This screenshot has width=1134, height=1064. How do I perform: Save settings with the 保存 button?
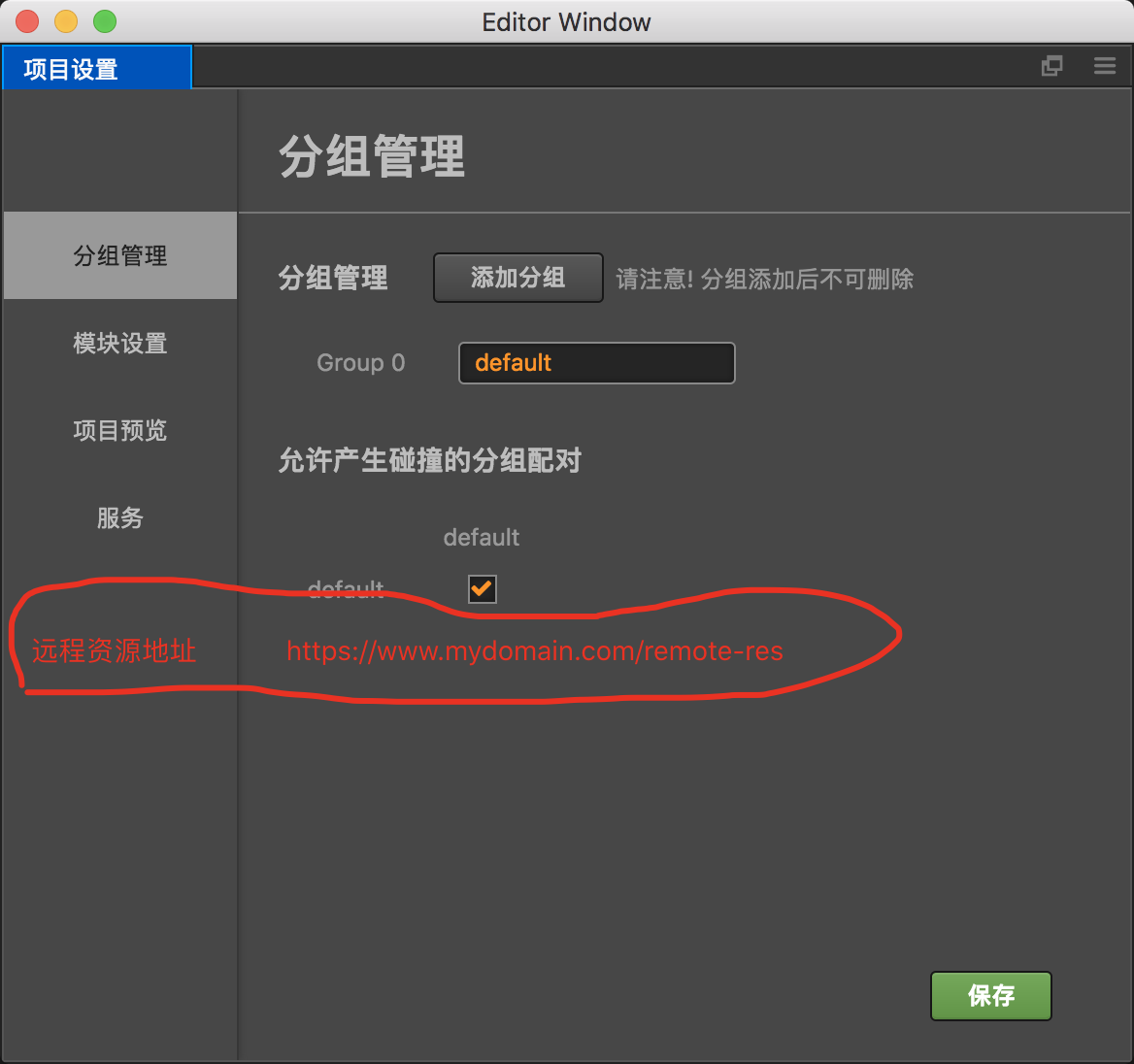click(991, 996)
